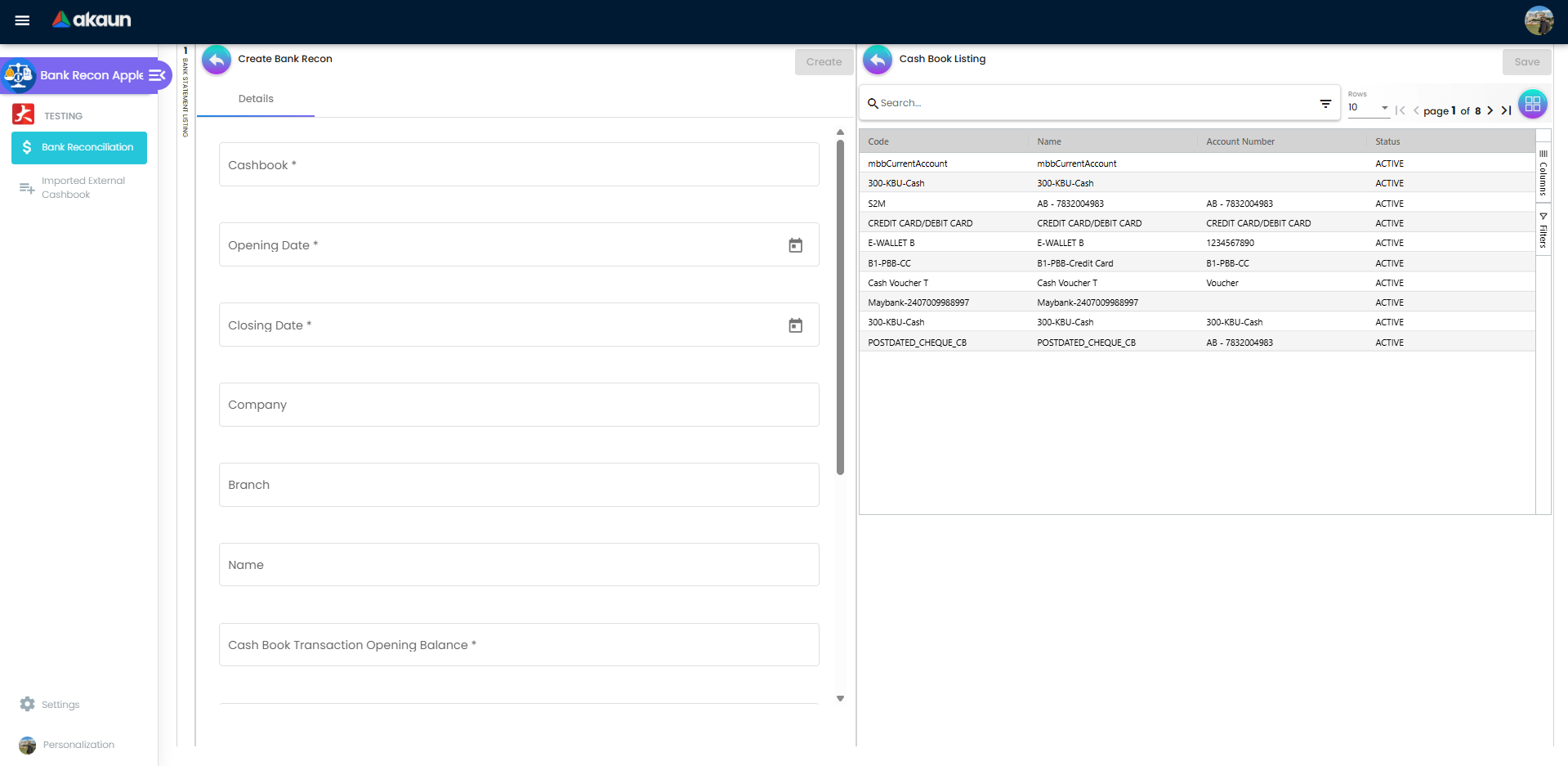Open the Closing Date calendar picker
This screenshot has width=1568, height=766.
tap(795, 325)
